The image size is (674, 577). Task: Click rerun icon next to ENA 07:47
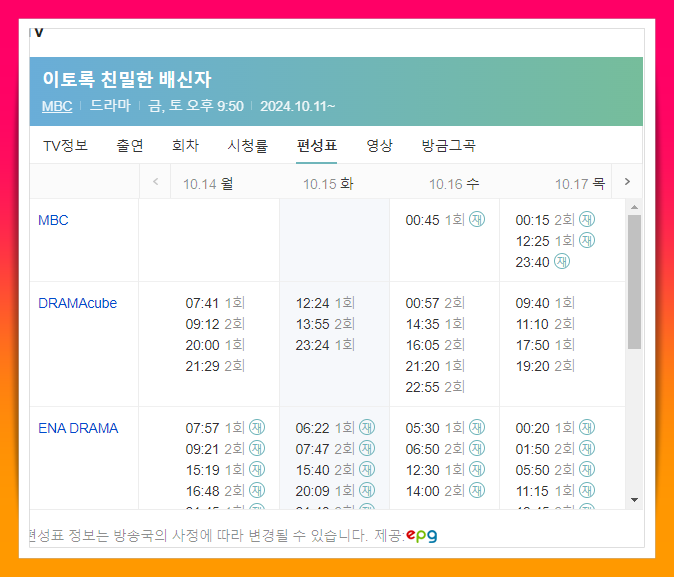(x=367, y=448)
